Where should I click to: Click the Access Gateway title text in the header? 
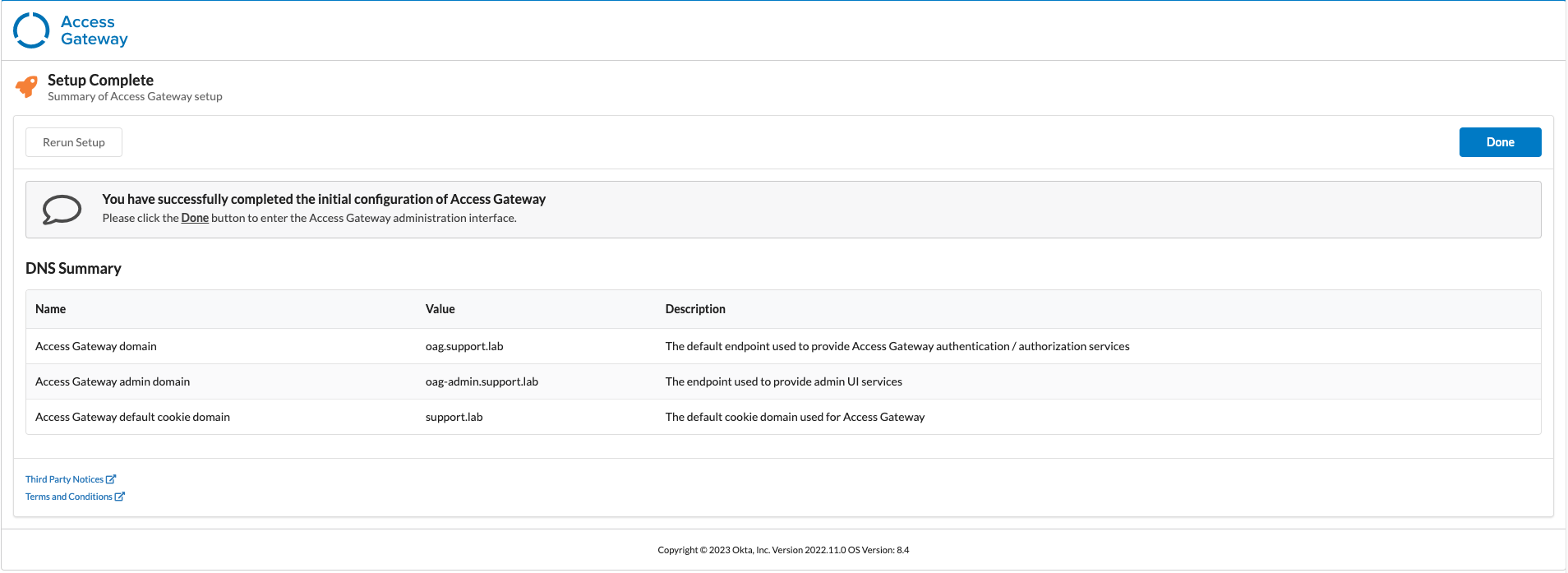(x=95, y=30)
